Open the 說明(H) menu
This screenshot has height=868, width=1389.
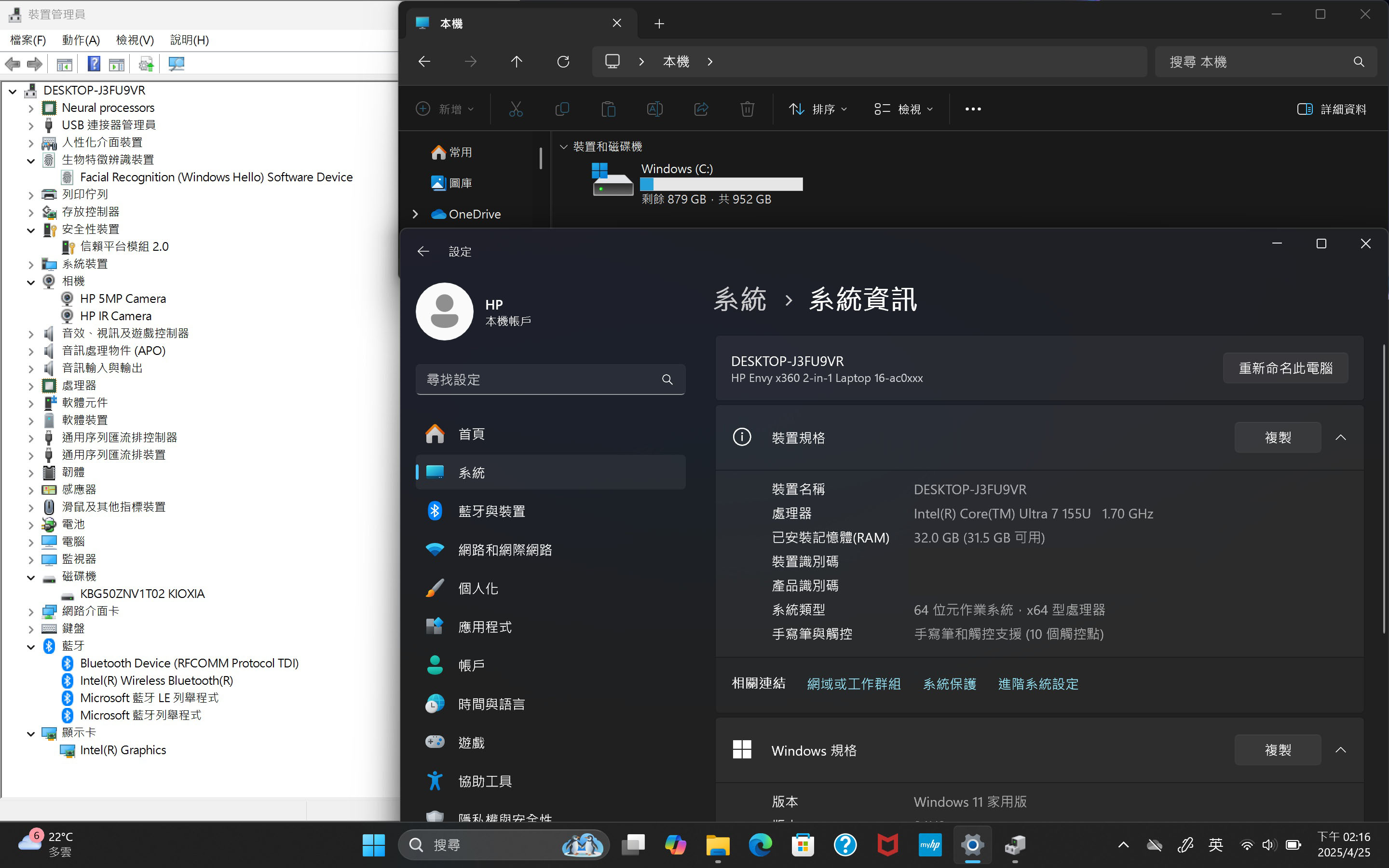click(x=190, y=40)
